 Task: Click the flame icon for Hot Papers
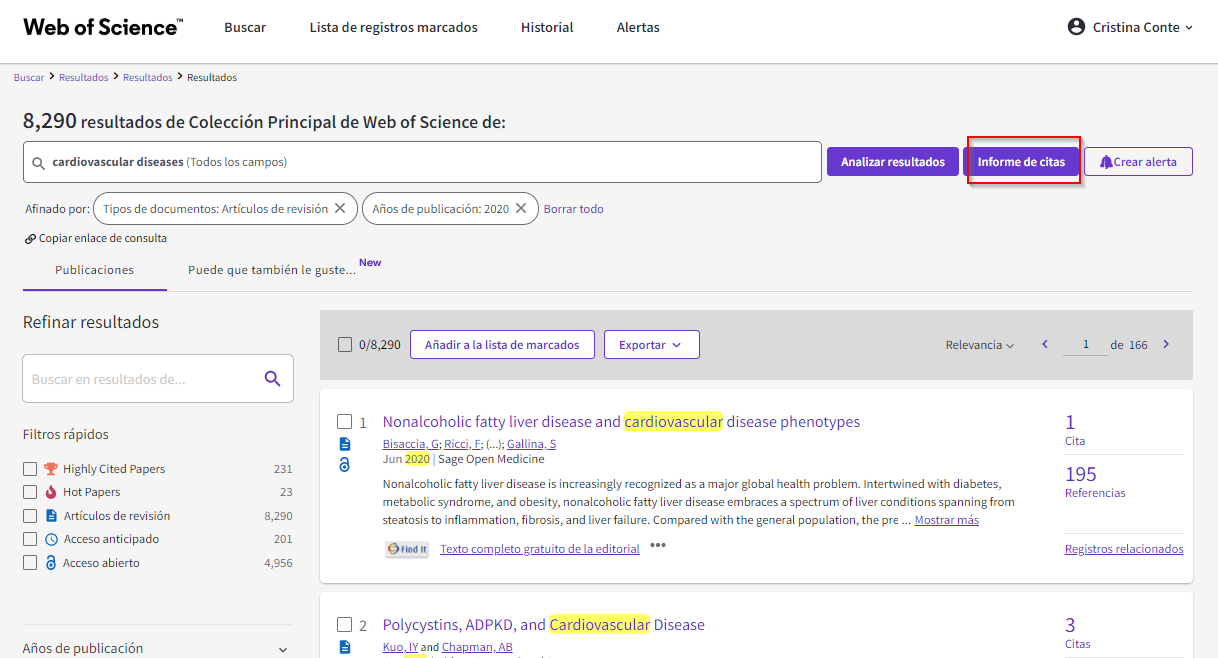coord(52,492)
